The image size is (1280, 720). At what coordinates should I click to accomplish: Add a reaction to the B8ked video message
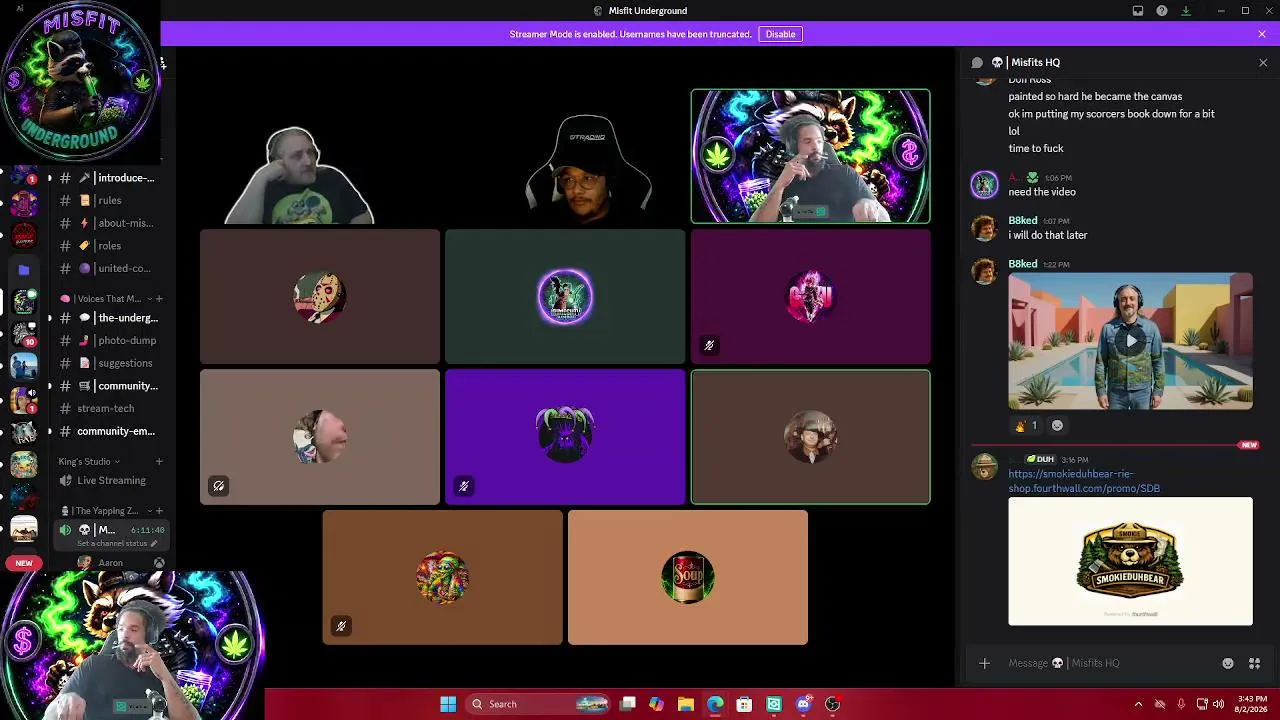(x=1057, y=426)
